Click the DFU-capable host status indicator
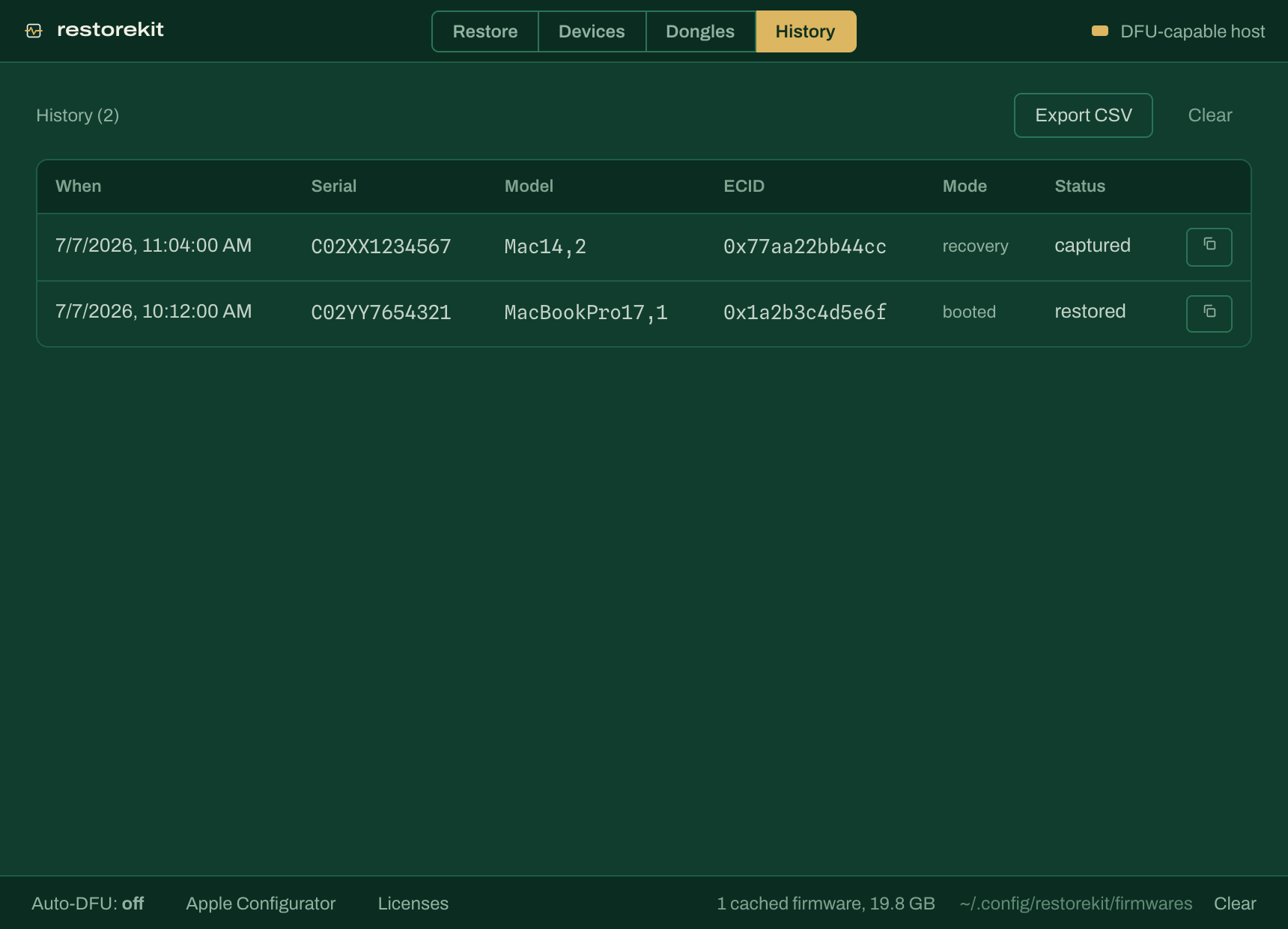The image size is (1288, 929). click(x=1178, y=31)
